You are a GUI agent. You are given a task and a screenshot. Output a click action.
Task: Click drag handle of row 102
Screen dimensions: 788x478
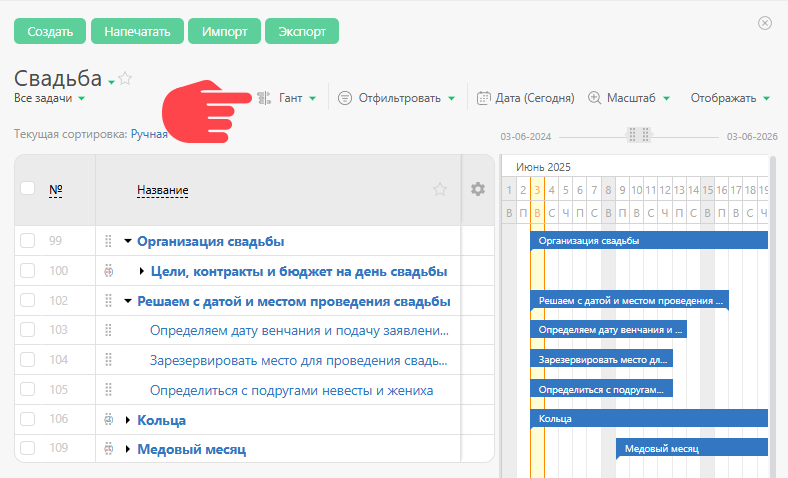click(108, 301)
